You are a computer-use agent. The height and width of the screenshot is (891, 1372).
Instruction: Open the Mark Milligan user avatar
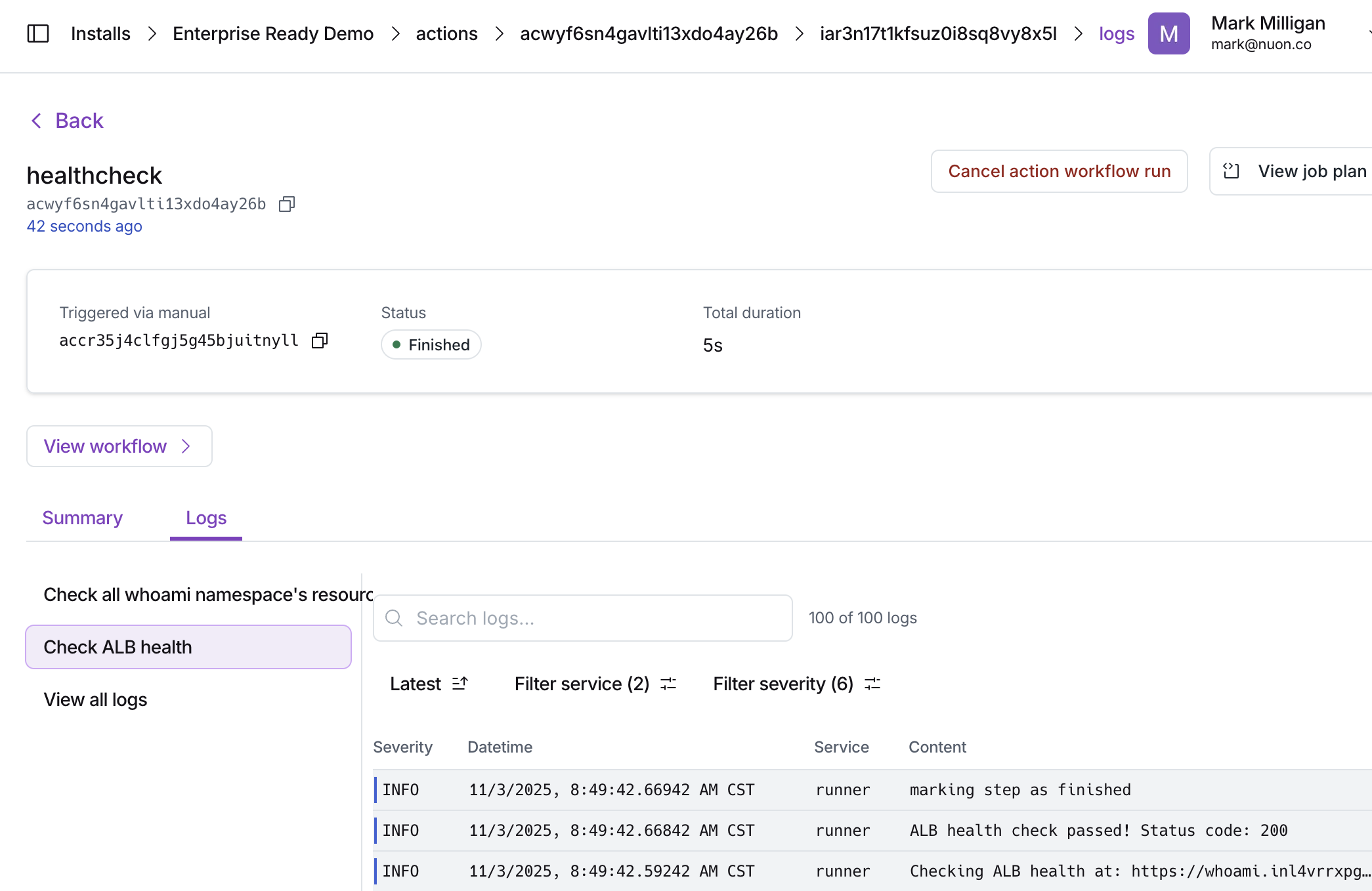pos(1168,33)
